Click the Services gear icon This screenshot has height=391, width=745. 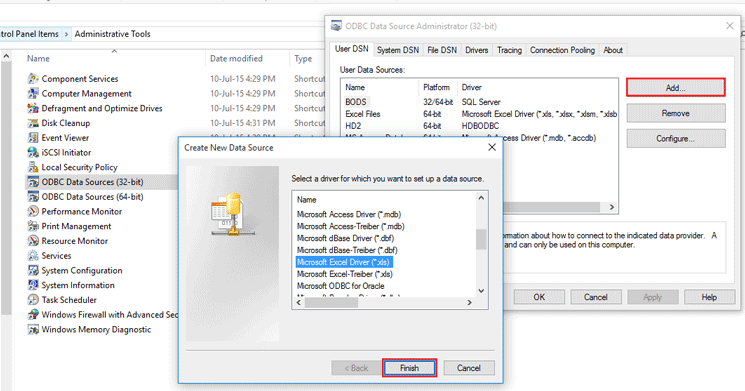coord(33,255)
